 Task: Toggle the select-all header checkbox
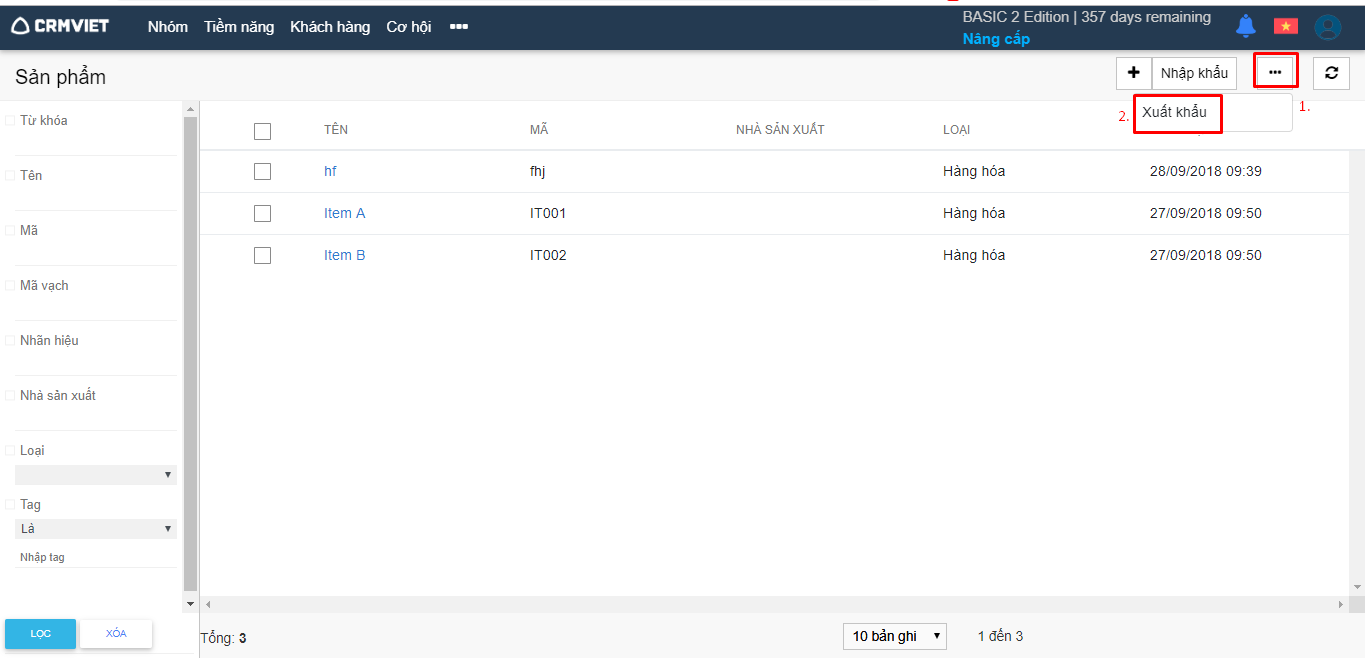[262, 131]
